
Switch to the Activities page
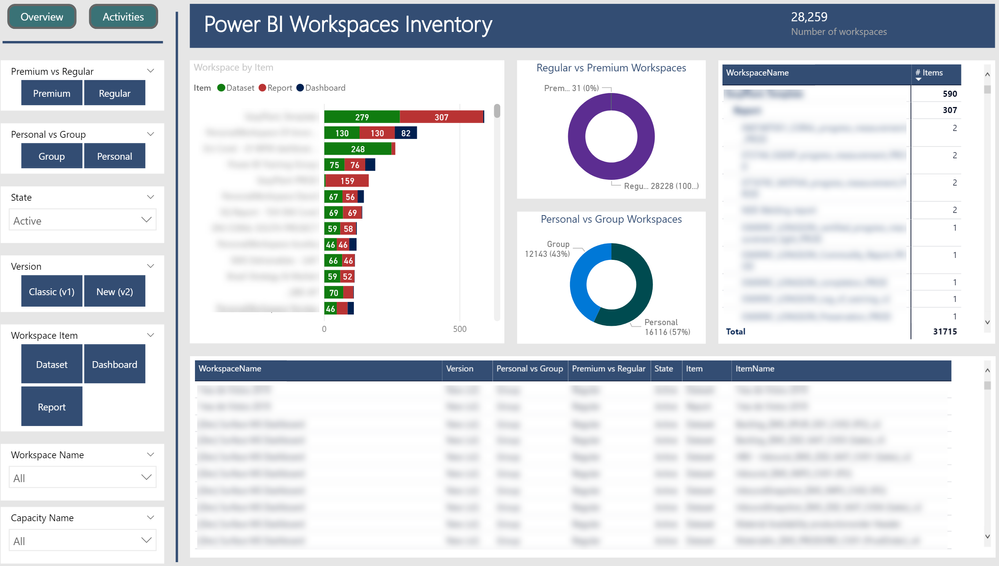(x=123, y=17)
